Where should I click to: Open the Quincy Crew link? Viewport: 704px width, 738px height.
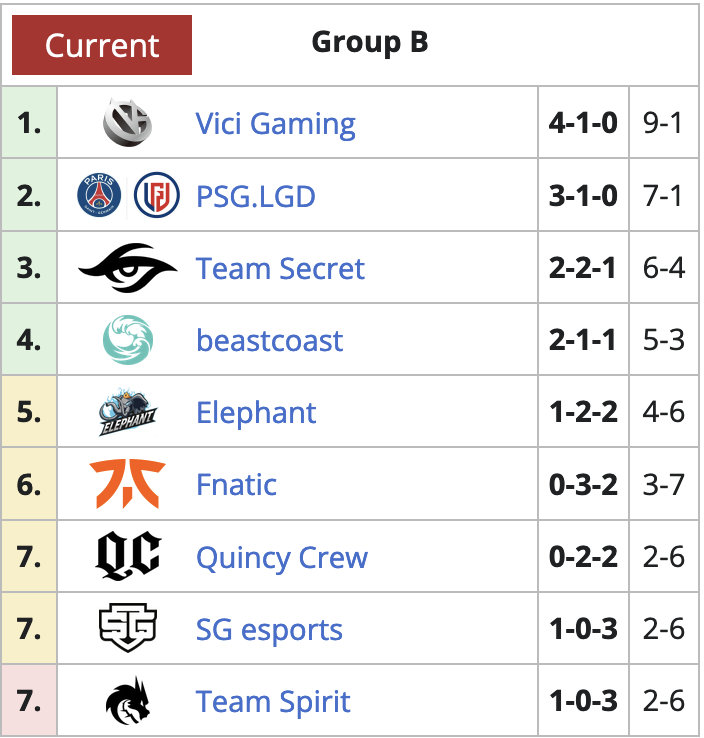(x=282, y=558)
